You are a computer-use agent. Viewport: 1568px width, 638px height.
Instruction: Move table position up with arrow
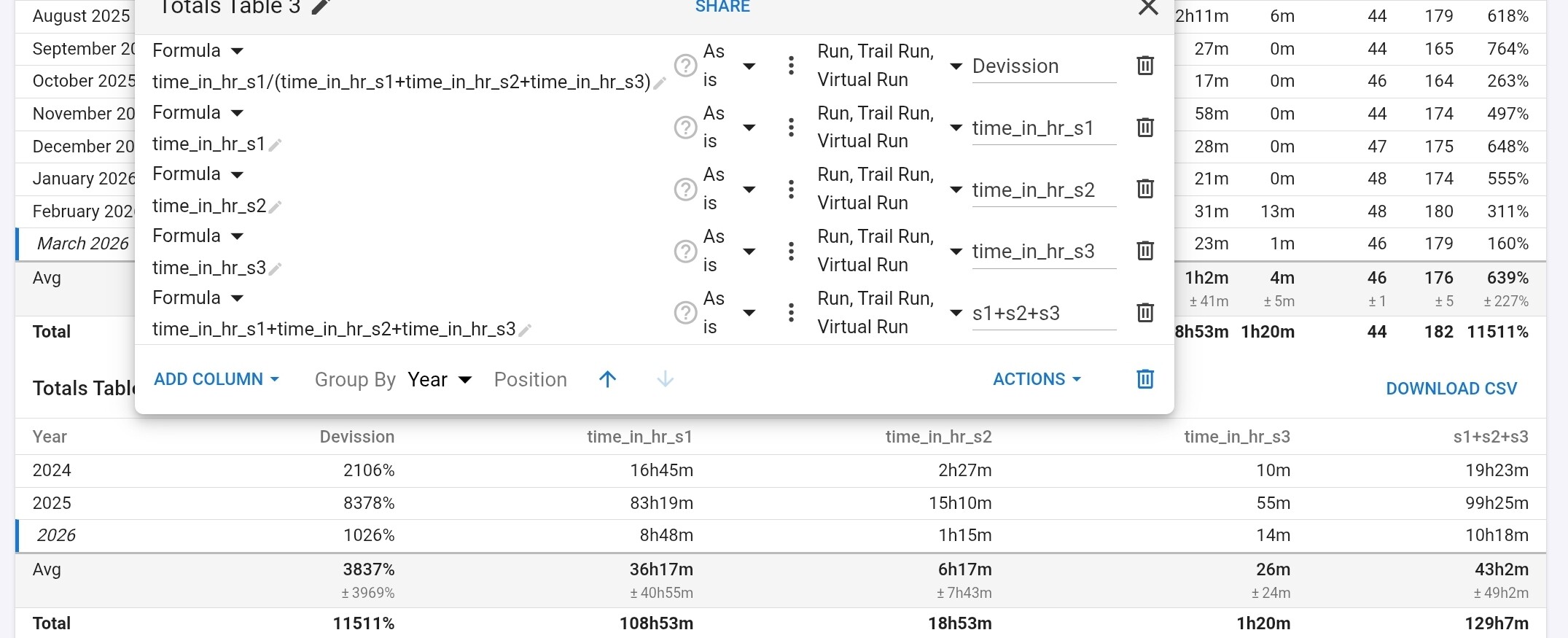tap(607, 379)
